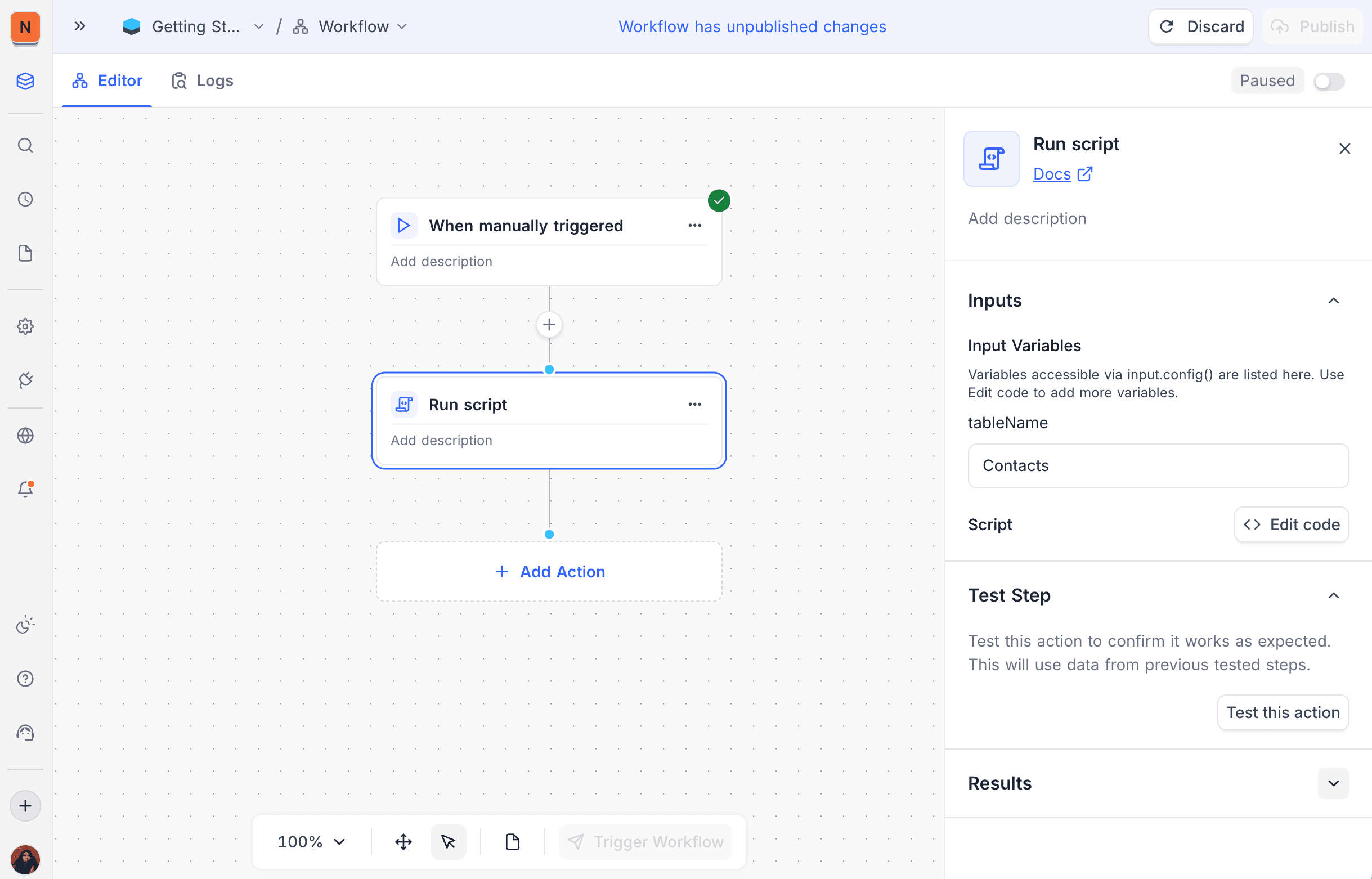
Task: Click the Edit code button
Action: [1292, 524]
